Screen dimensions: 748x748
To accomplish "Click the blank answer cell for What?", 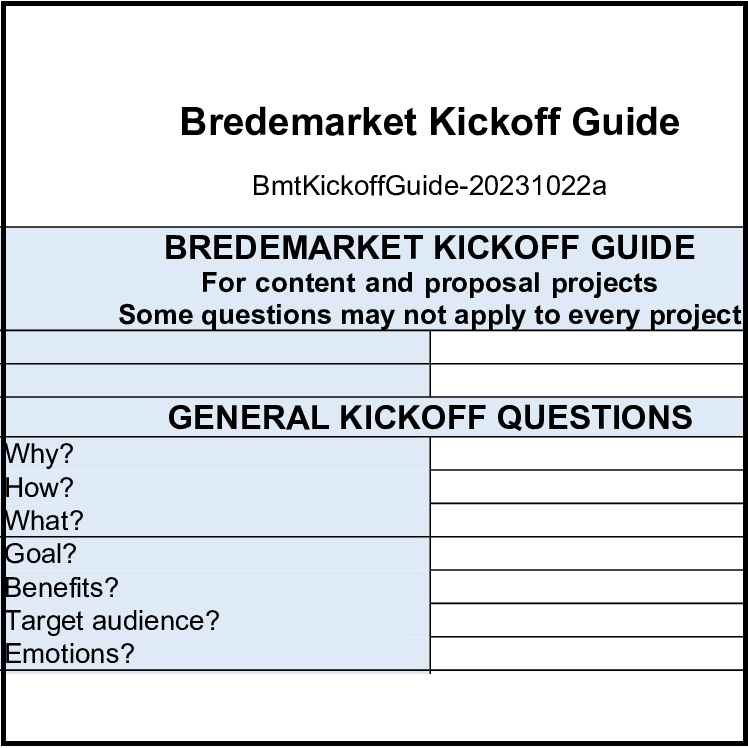I will point(588,520).
